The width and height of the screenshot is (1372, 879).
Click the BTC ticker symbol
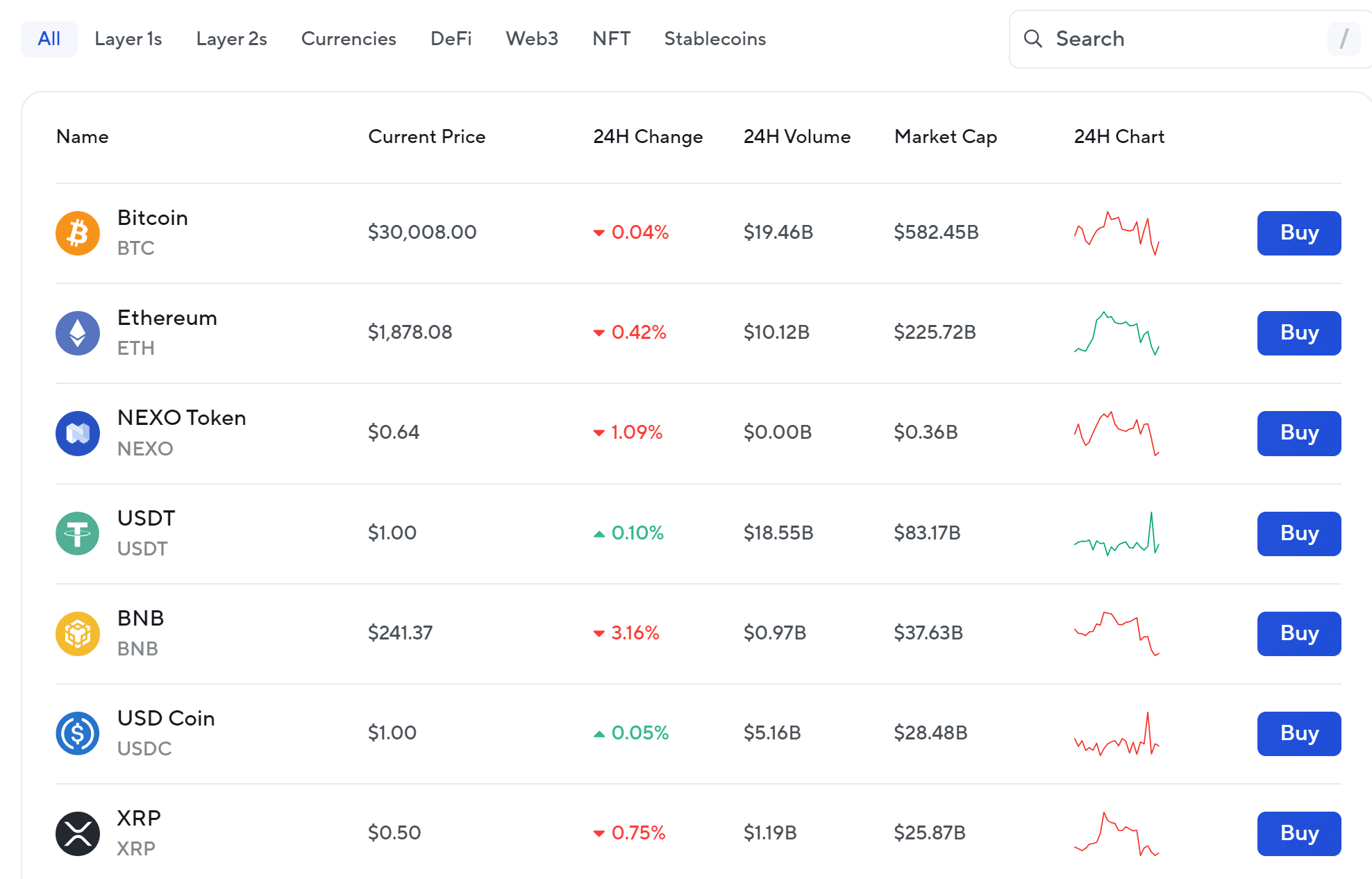(136, 249)
